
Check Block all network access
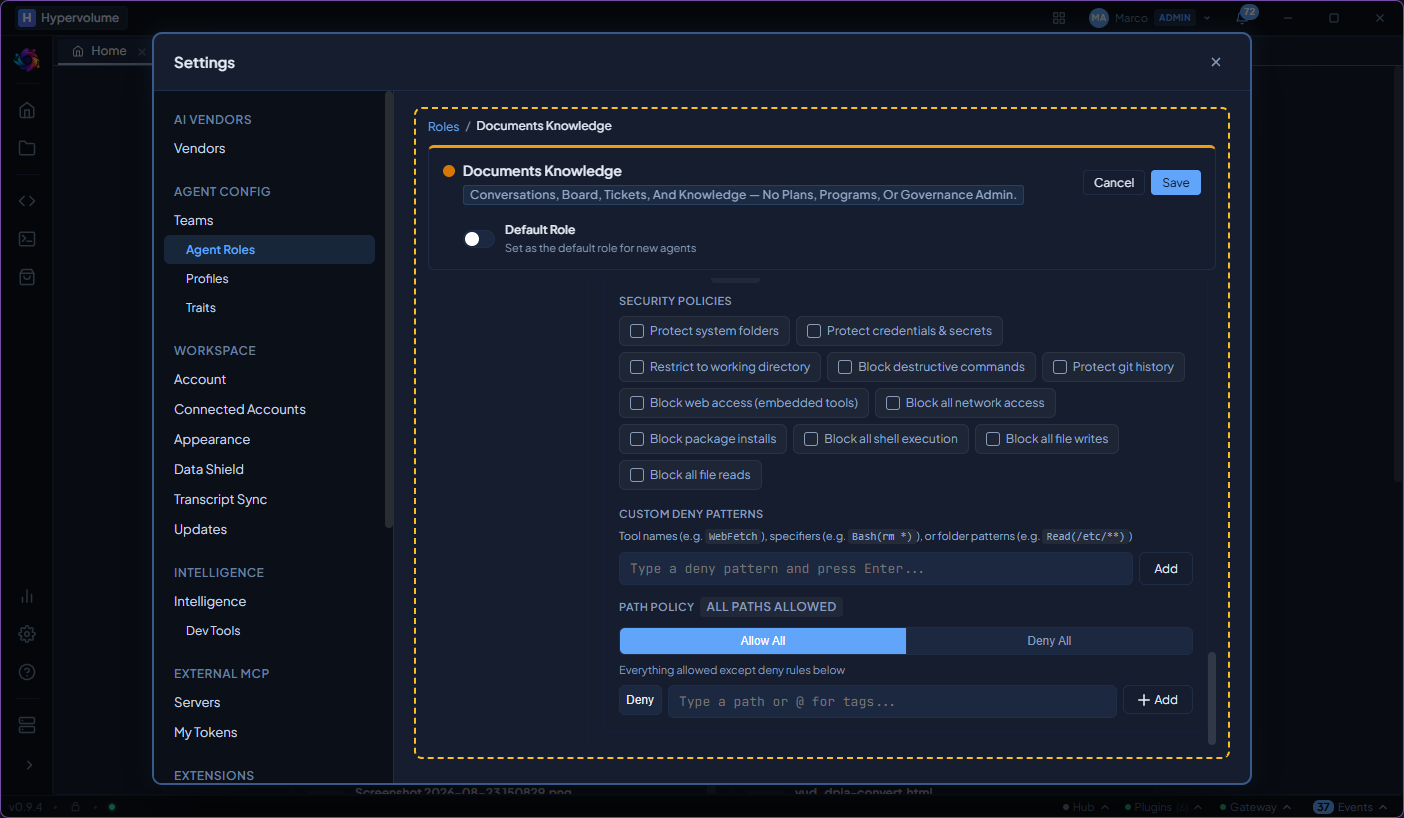(x=965, y=403)
